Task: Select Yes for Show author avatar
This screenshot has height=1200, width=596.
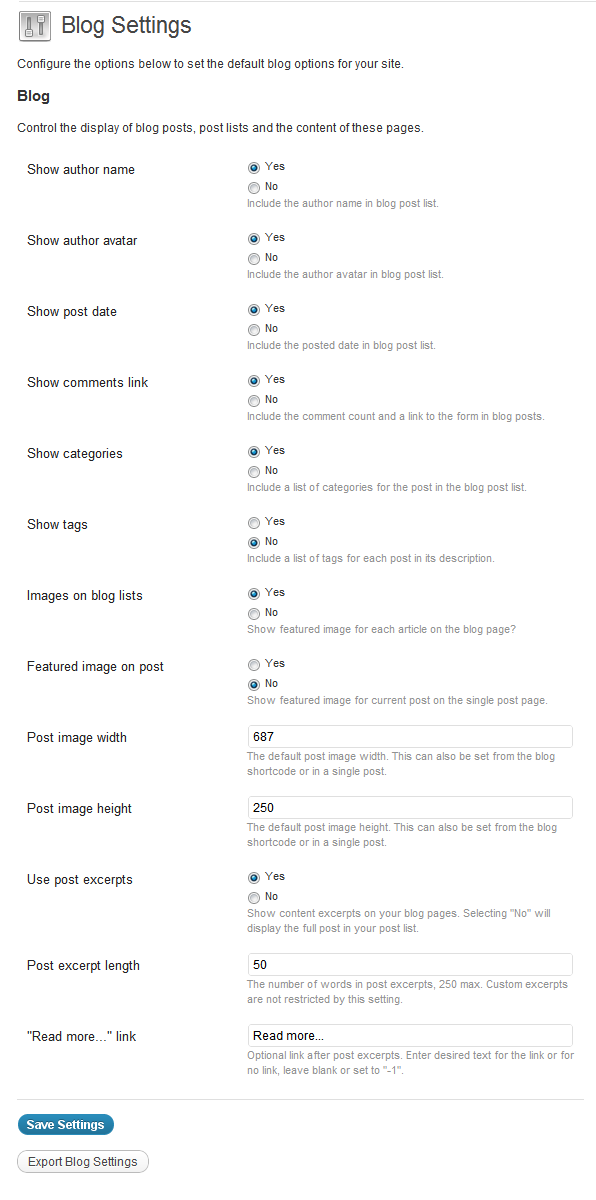Action: [x=254, y=238]
